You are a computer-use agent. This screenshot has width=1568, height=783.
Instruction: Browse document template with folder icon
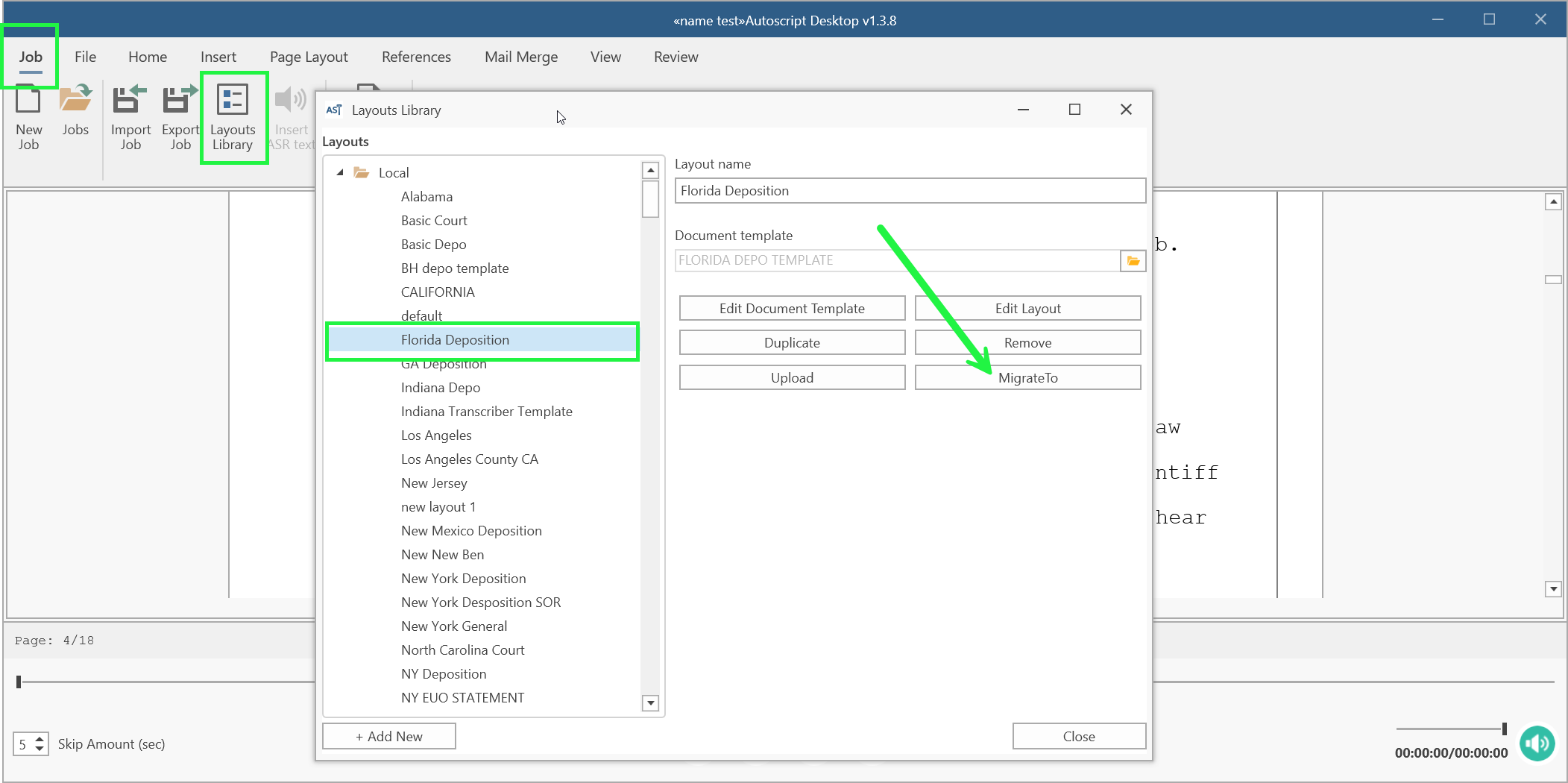point(1133,261)
